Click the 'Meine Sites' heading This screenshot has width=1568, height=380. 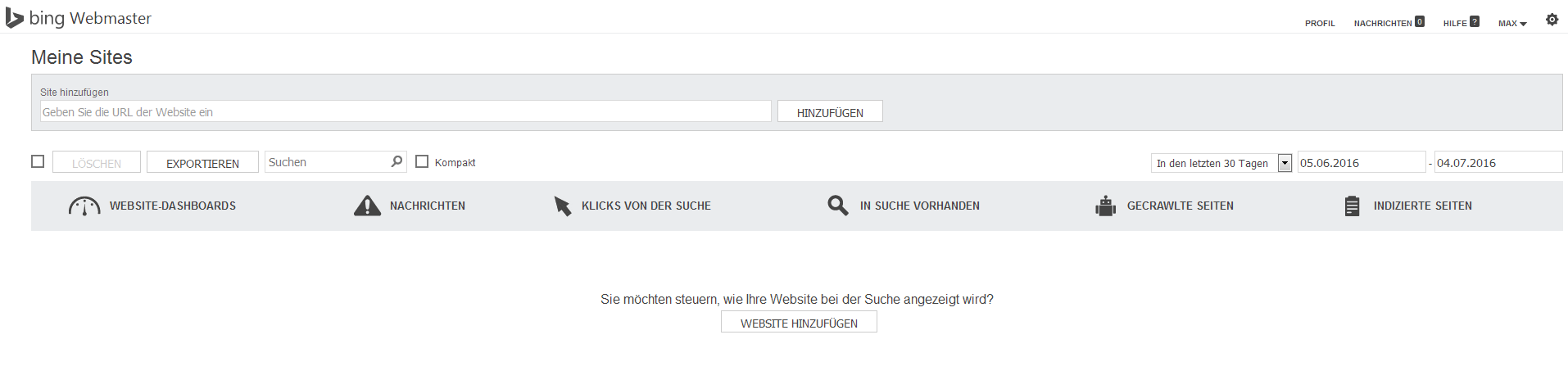(x=82, y=57)
